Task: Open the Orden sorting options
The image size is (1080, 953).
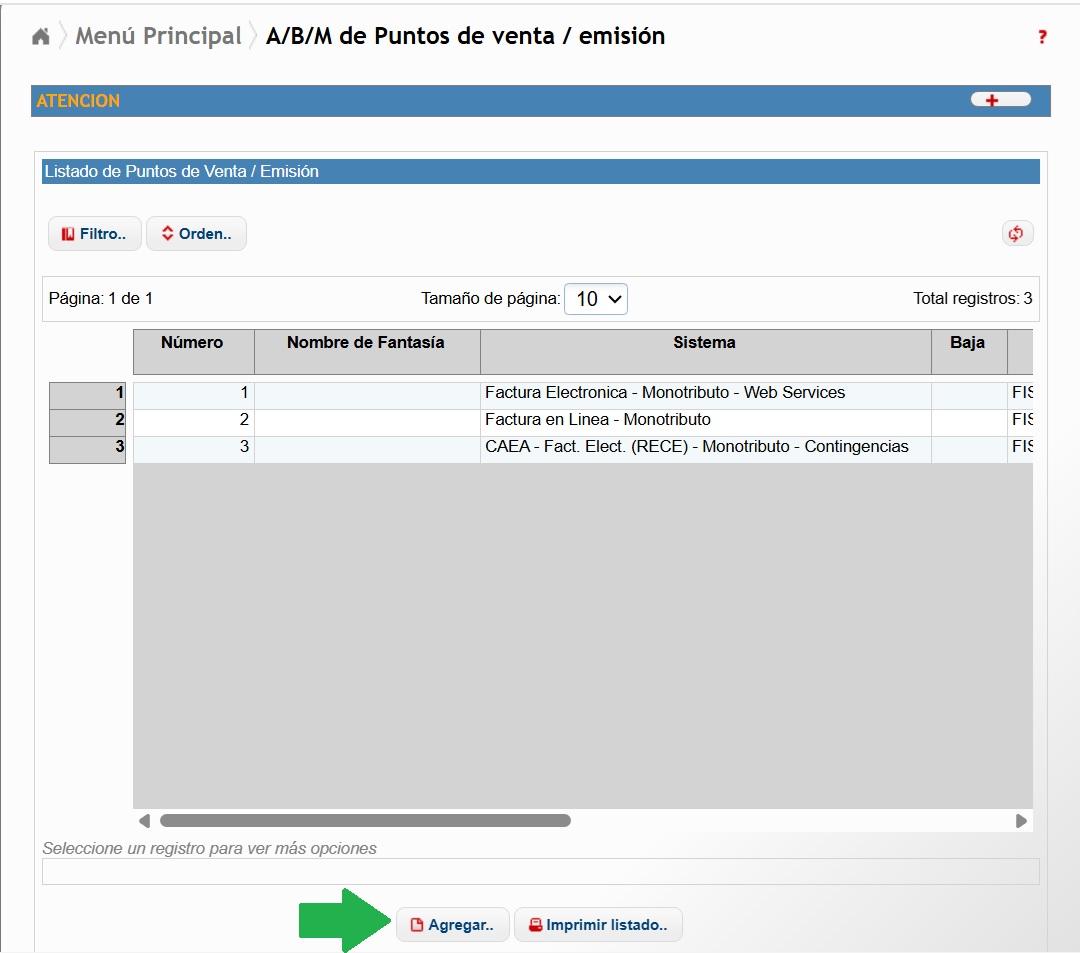Action: tap(196, 234)
